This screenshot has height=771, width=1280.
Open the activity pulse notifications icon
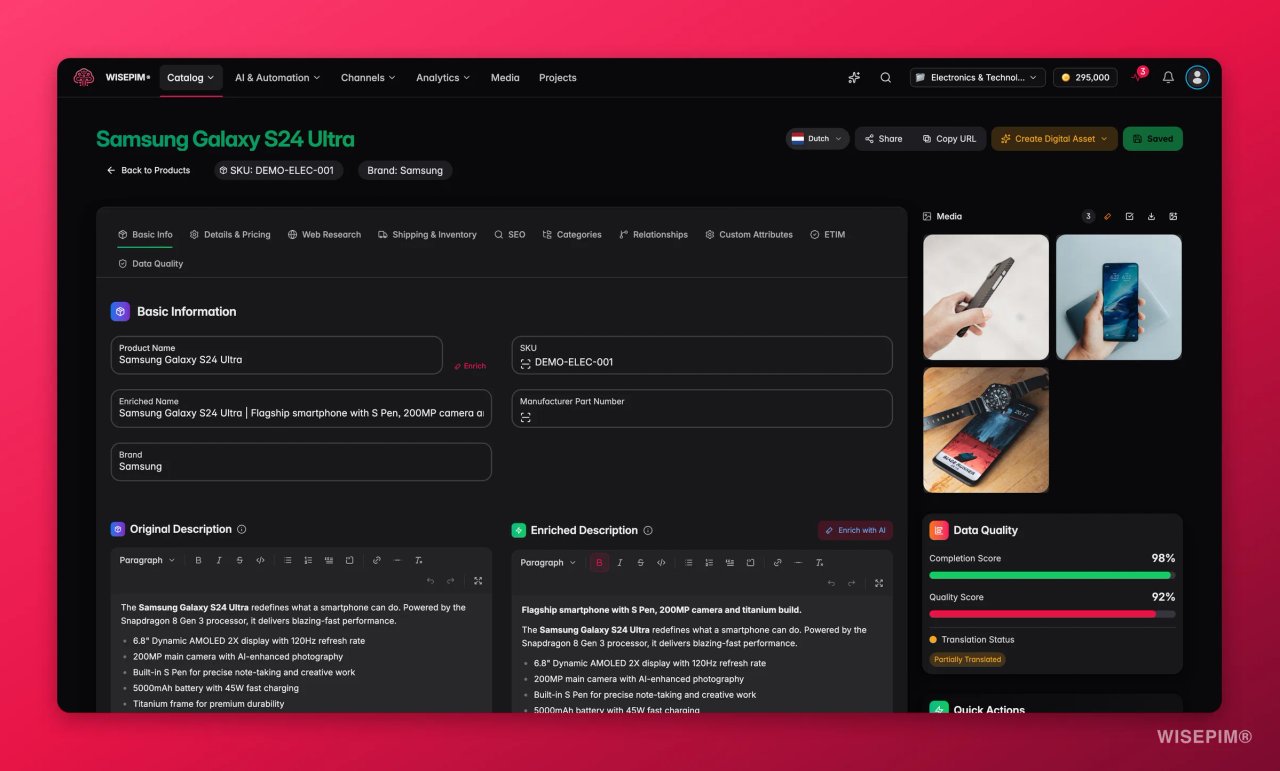[x=1137, y=77]
